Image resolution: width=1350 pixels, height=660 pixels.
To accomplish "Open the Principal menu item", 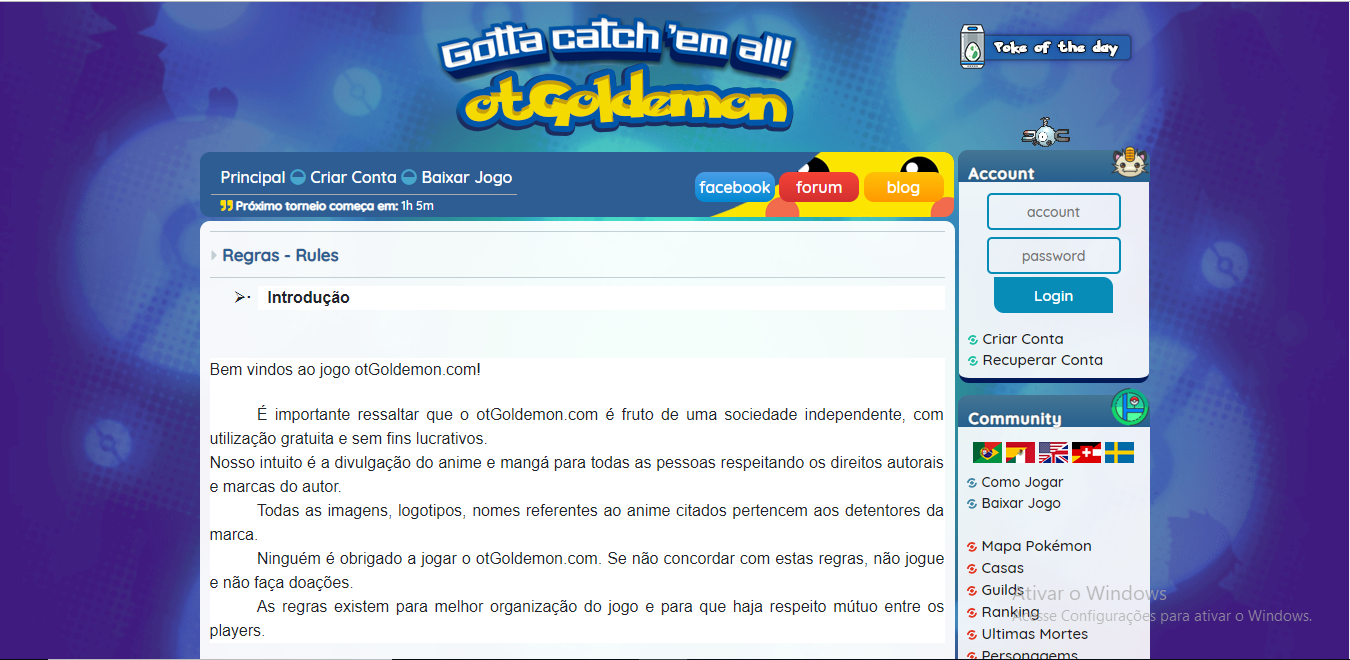I will point(253,177).
